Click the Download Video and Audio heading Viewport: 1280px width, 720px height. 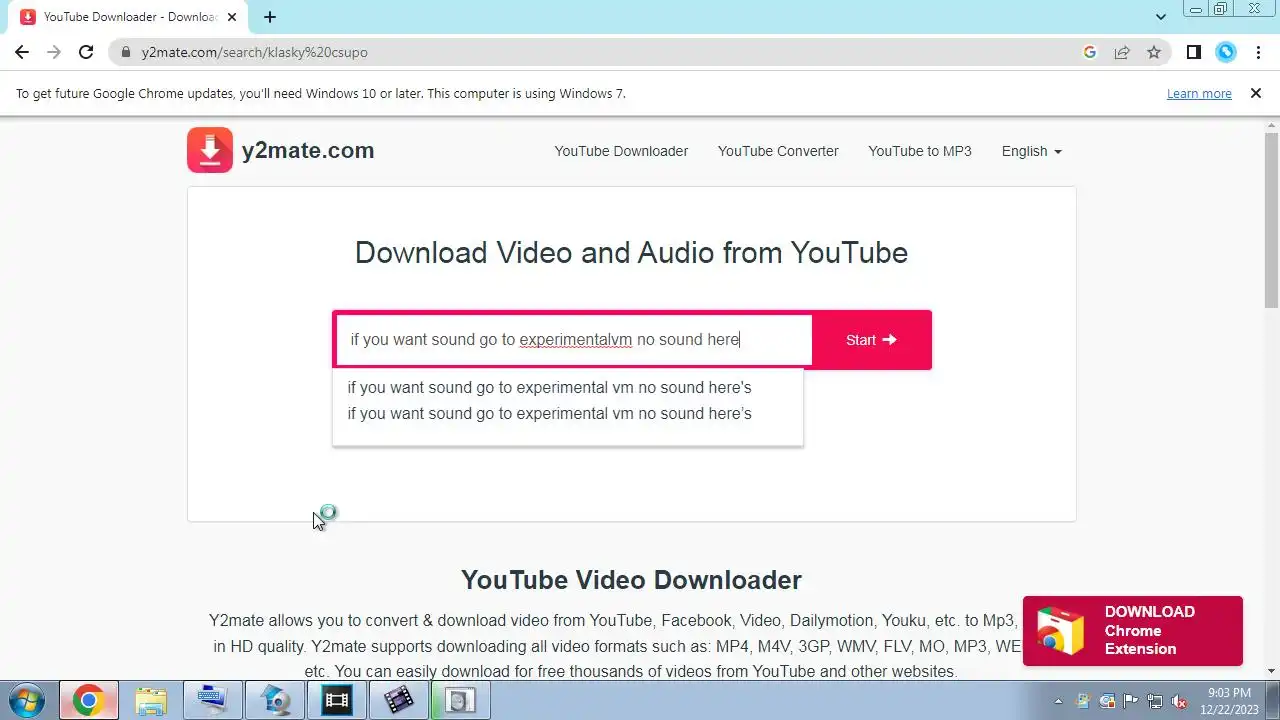631,252
